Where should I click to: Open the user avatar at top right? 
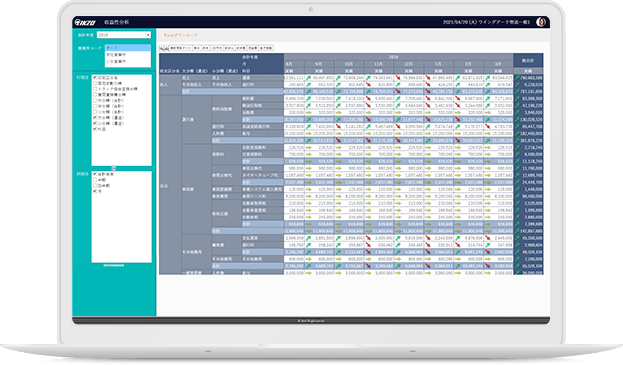(541, 22)
